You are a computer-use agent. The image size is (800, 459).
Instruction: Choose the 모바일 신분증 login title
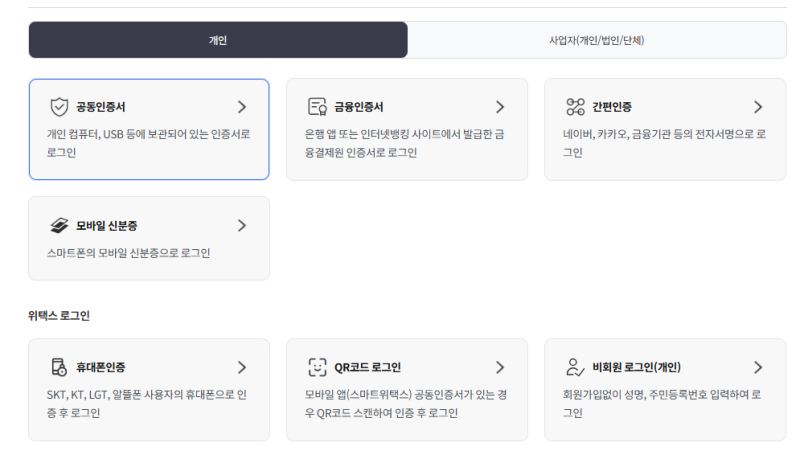point(107,225)
